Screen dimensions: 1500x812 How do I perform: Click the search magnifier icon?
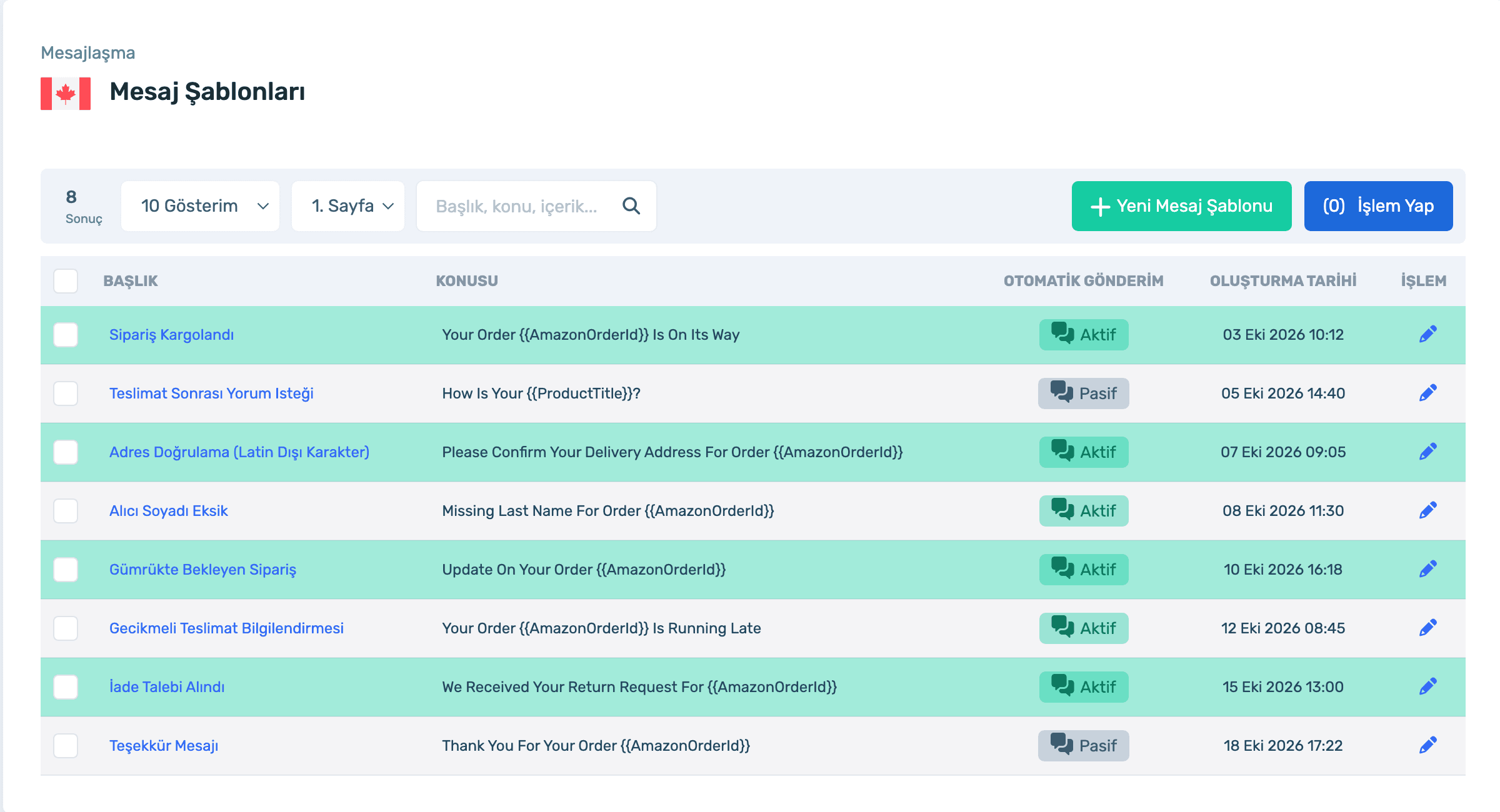coord(631,206)
